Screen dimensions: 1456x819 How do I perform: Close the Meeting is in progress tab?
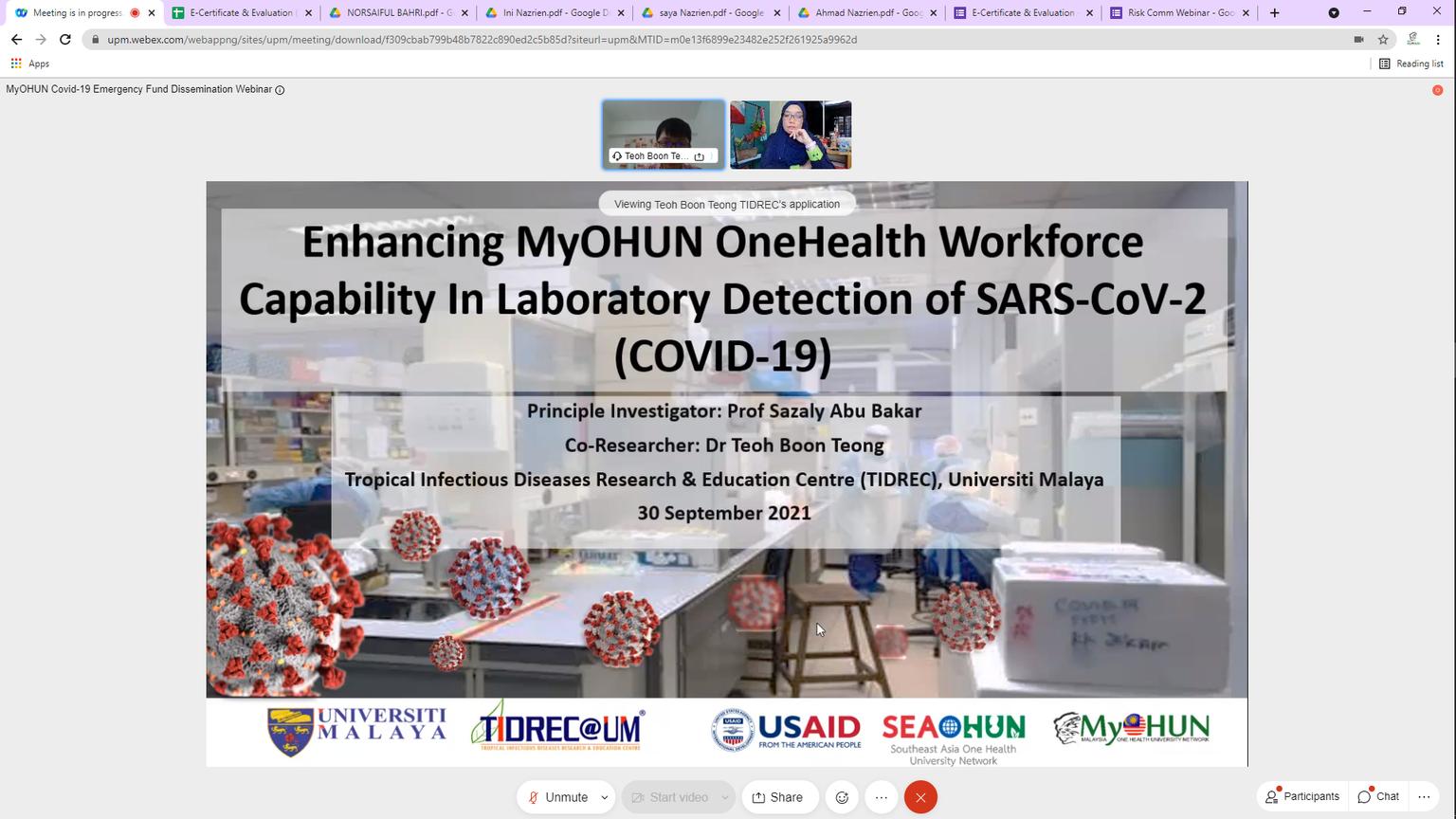tap(152, 13)
